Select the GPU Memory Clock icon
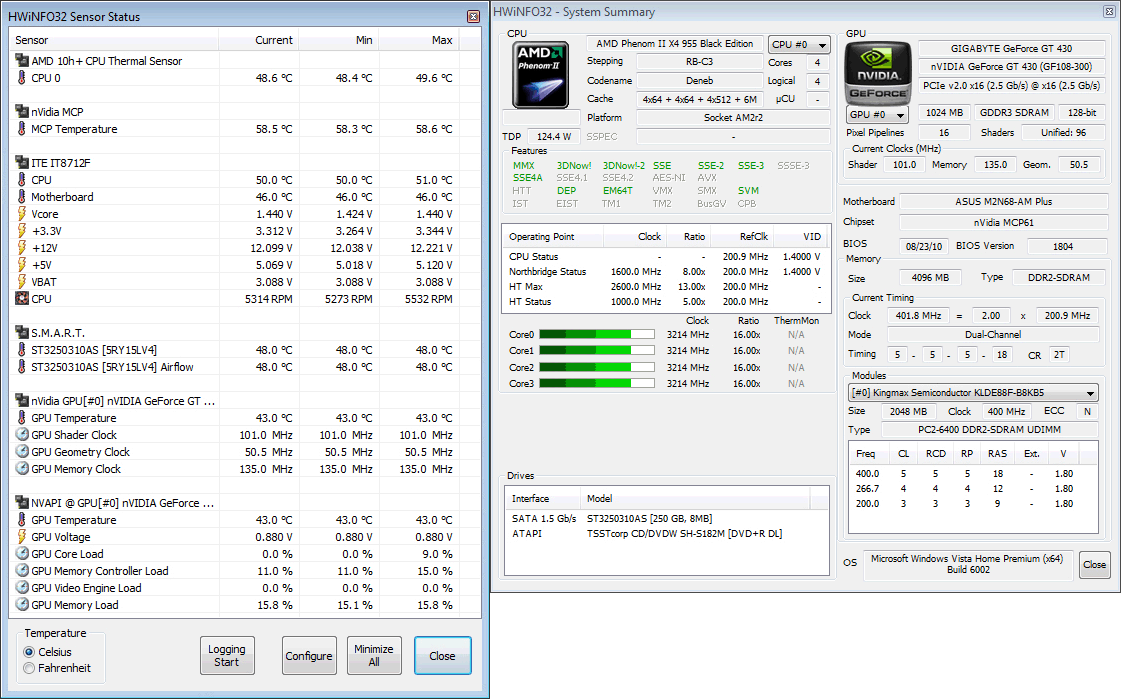This screenshot has width=1121, height=699. click(22, 469)
